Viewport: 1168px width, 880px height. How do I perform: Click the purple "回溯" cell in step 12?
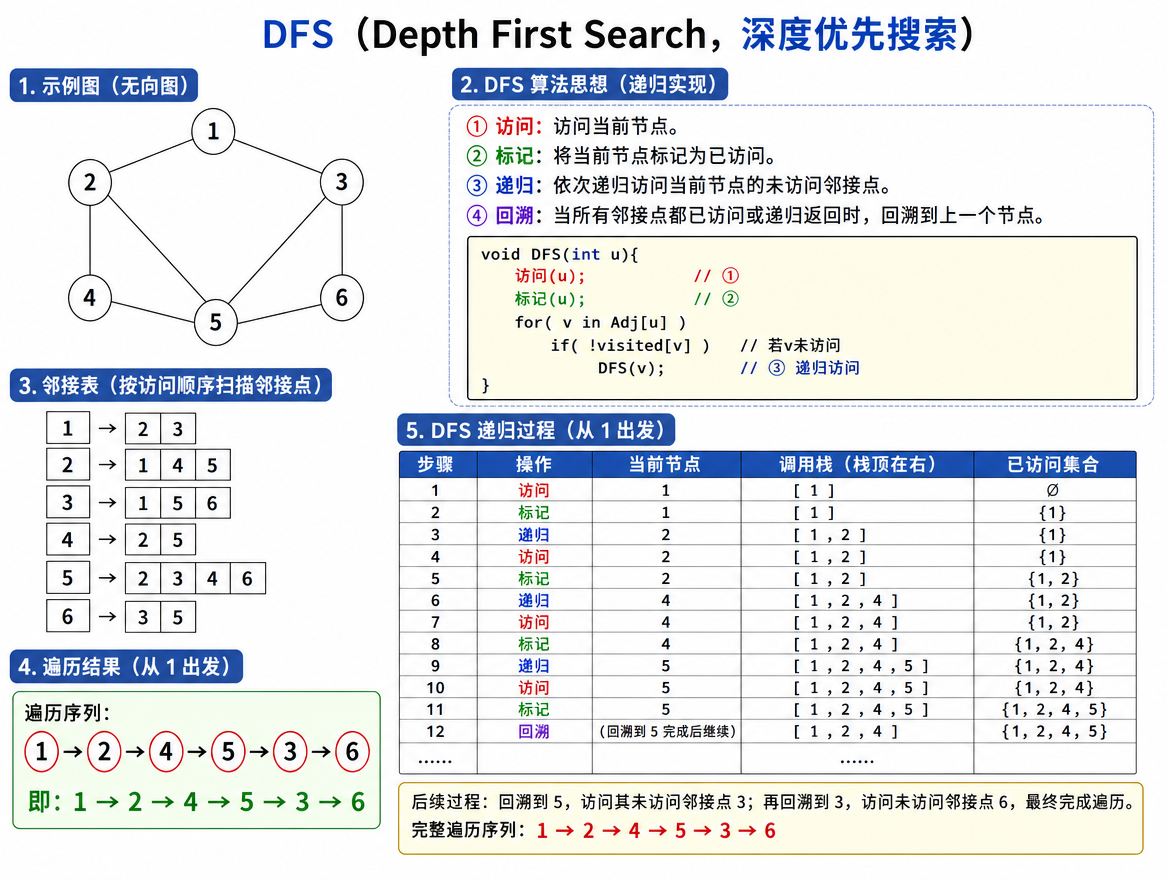pos(534,731)
